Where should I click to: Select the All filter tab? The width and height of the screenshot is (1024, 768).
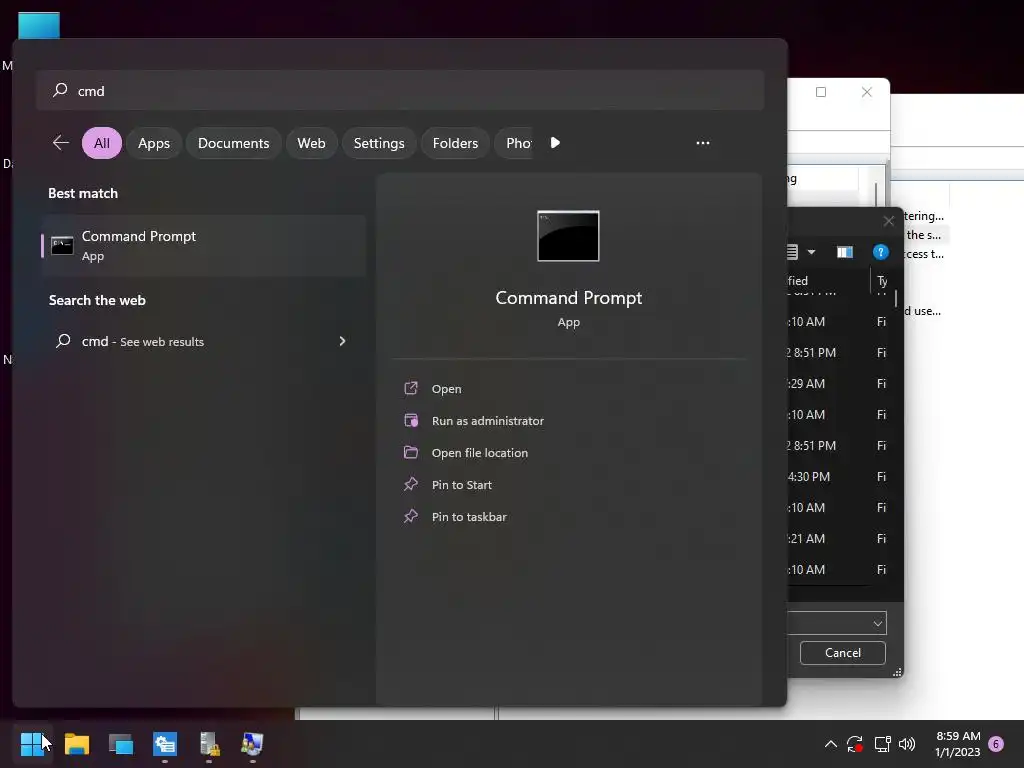[x=102, y=143]
